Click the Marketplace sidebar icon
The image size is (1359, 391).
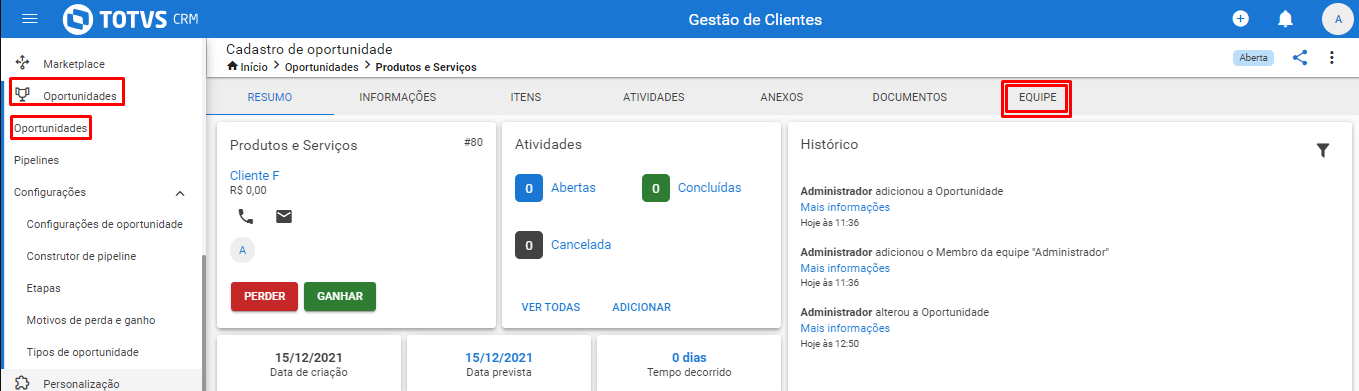[22, 63]
